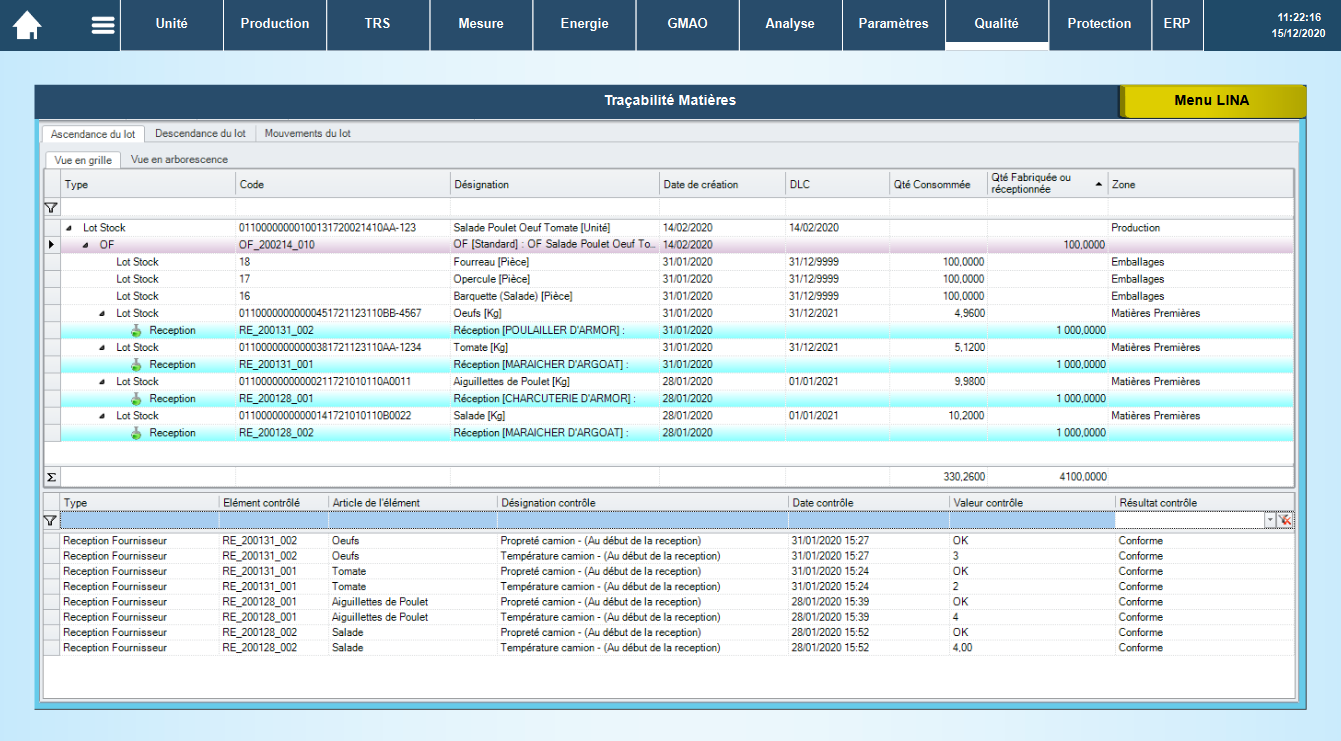Image resolution: width=1341 pixels, height=741 pixels.
Task: Click the Désignation filter field in upper grid
Action: (554, 208)
